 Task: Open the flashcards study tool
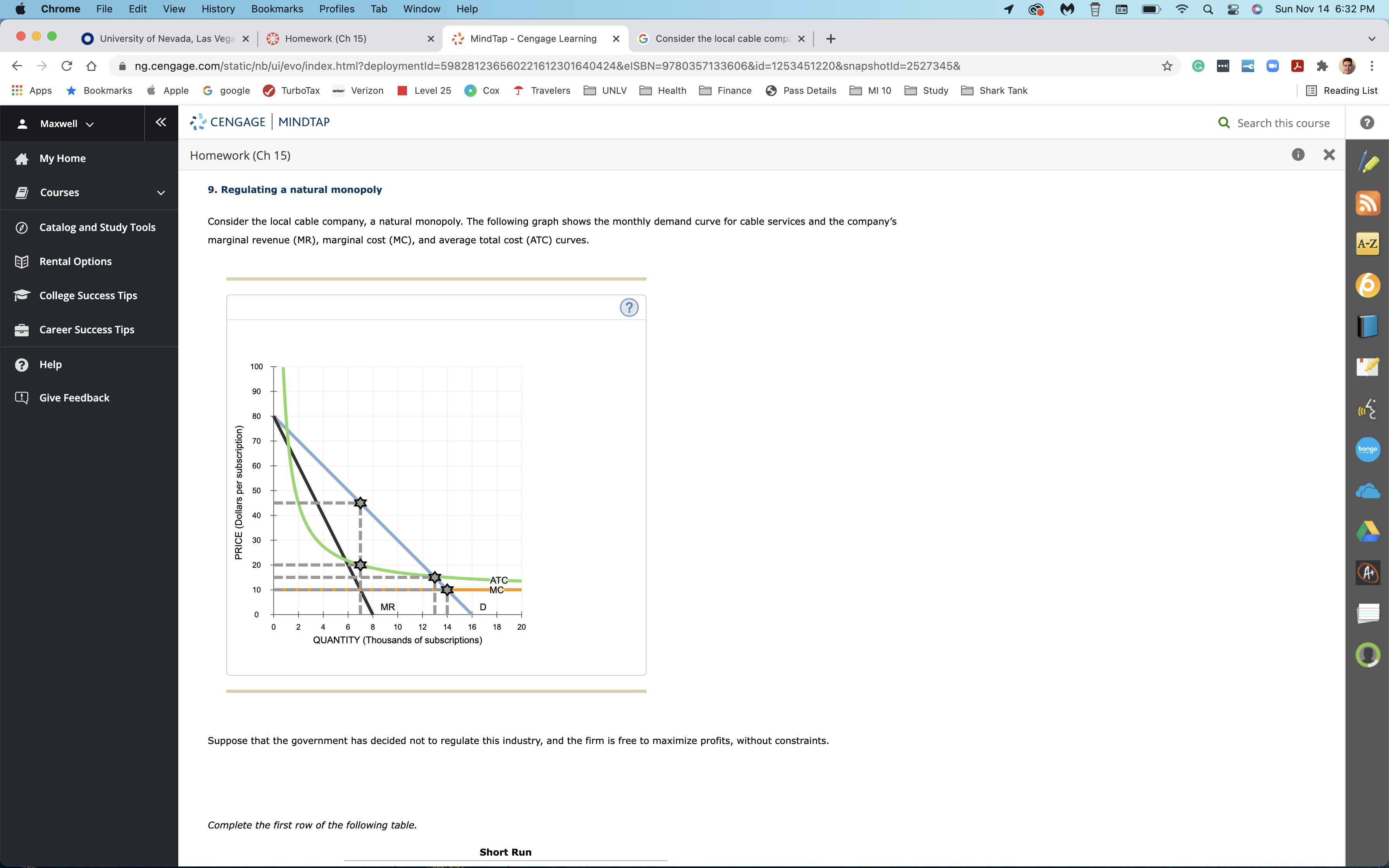tap(1368, 613)
